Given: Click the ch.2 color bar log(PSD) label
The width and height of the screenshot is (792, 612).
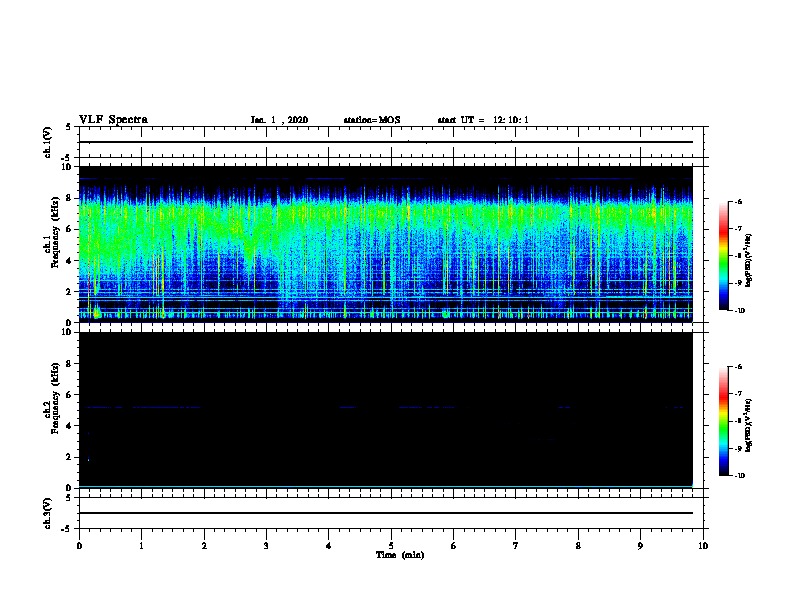Looking at the screenshot, I should coord(749,425).
